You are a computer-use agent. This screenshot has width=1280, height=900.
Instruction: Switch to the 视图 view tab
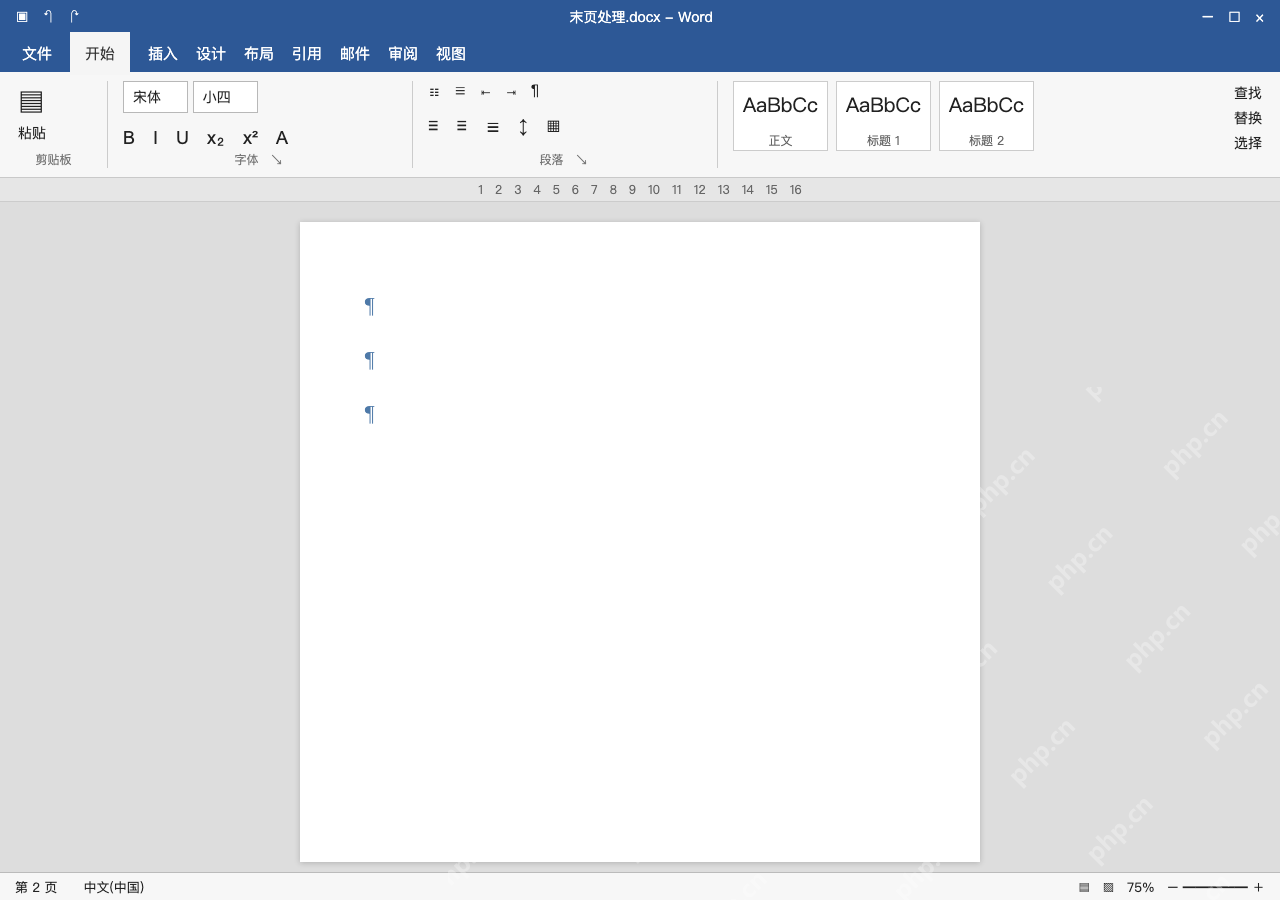451,54
